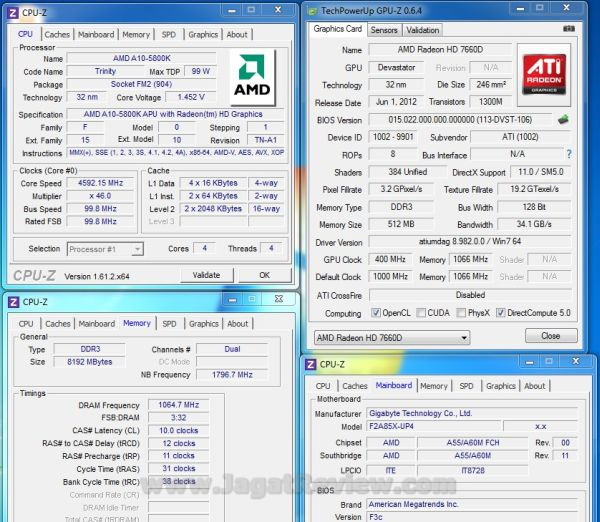
Task: Open Caches tab in the CPU-Z Mainboard window
Action: click(355, 386)
